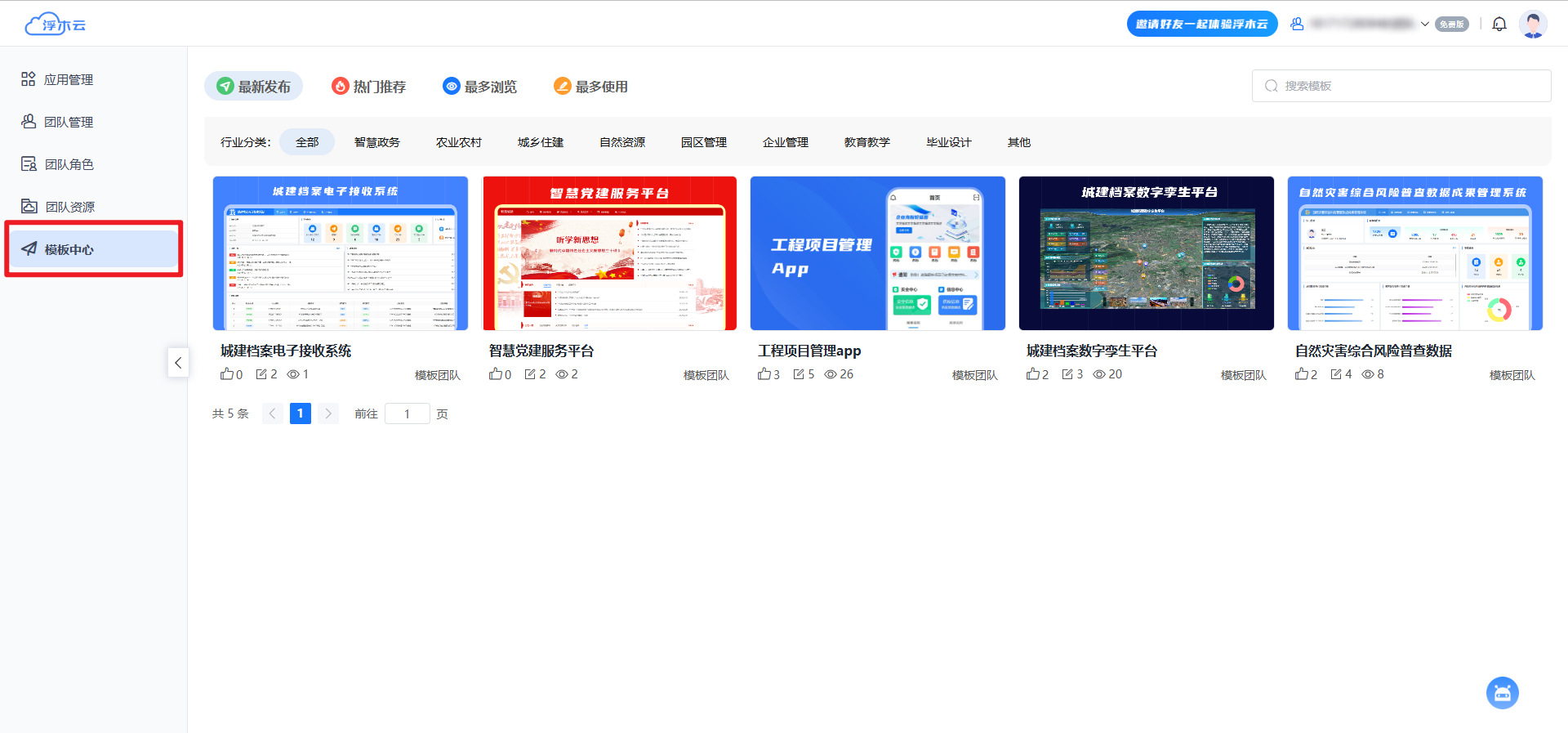Viewport: 1568px width, 733px height.
Task: Select the 热门推荐 sort tab
Action: (368, 86)
